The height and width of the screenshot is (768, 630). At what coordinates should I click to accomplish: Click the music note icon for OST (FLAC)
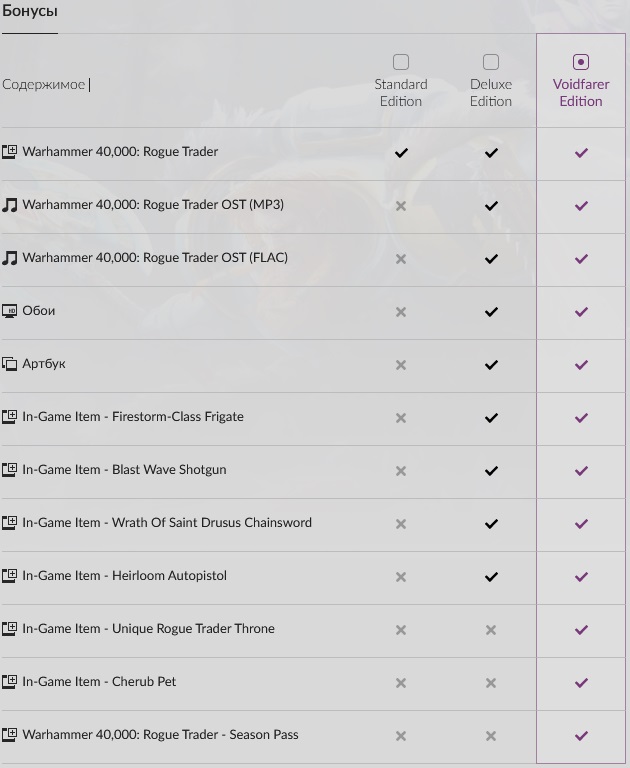click(x=10, y=258)
